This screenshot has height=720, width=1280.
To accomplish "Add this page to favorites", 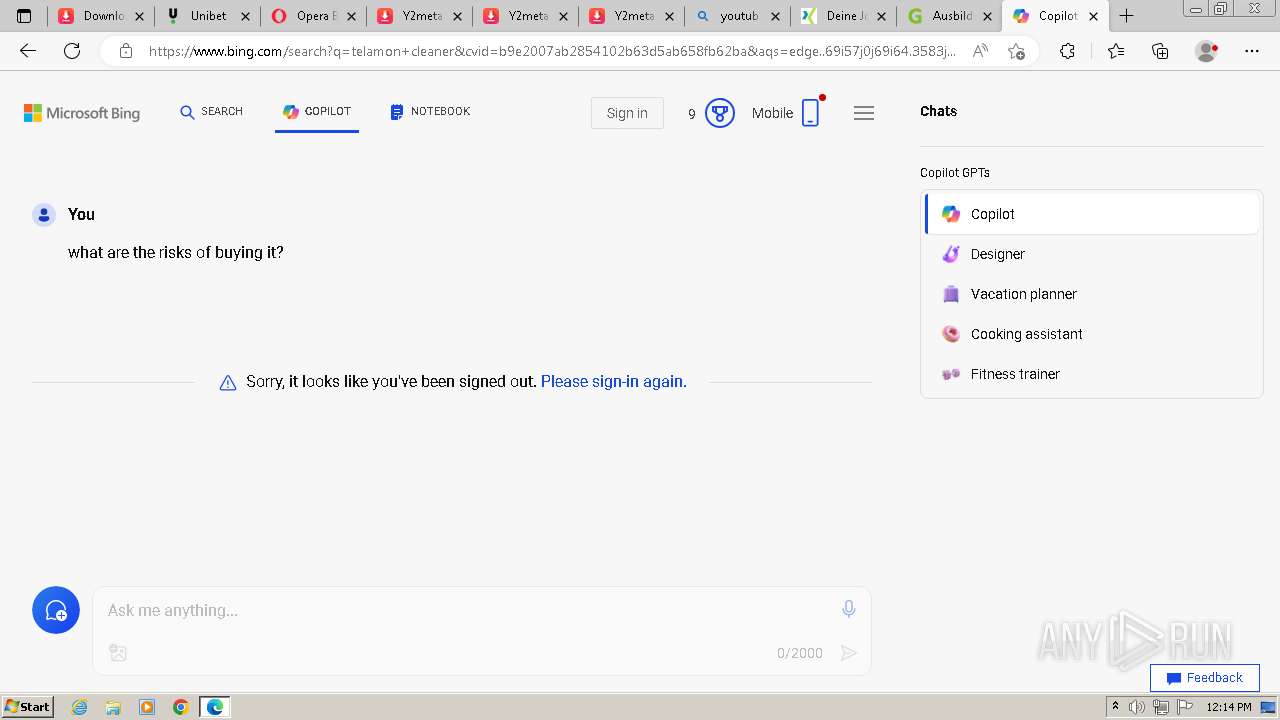I will click(1016, 51).
